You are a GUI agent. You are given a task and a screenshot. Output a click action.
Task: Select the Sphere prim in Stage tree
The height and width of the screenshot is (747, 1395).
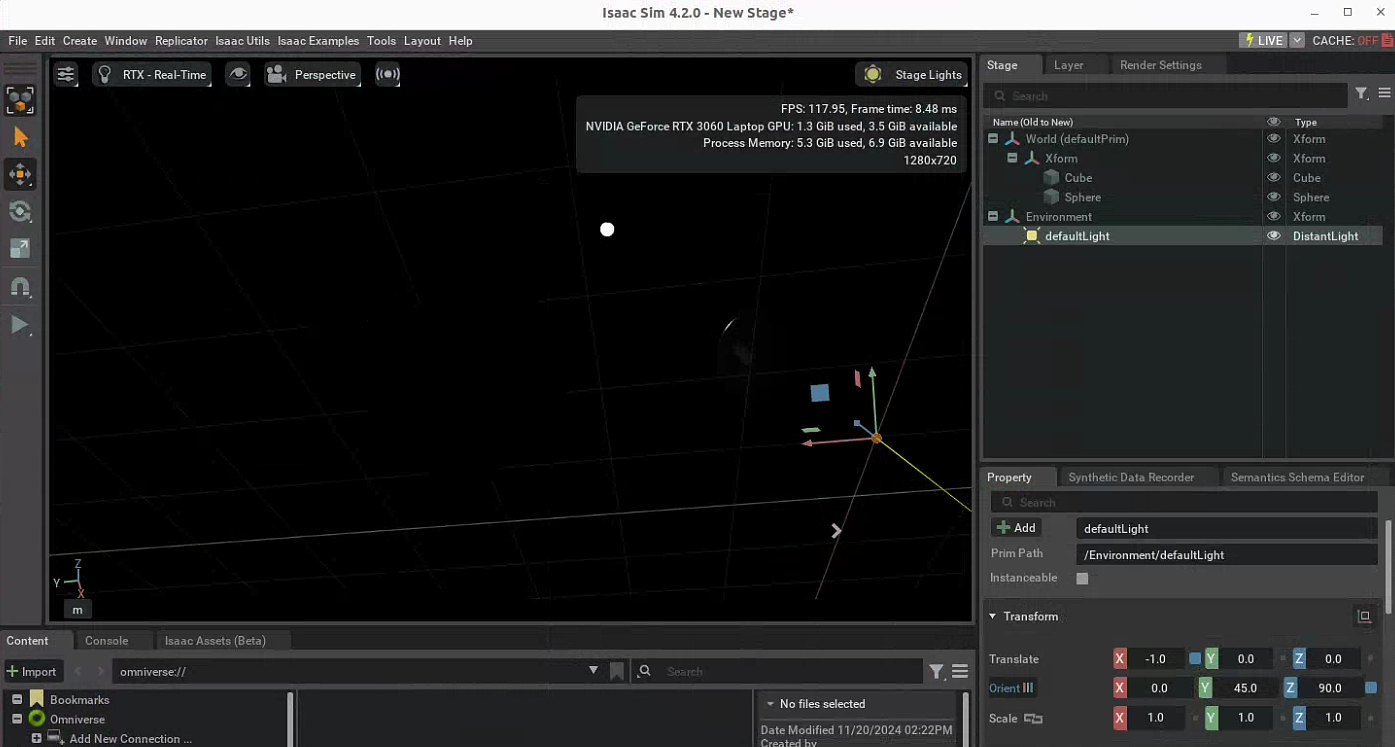[1082, 197]
